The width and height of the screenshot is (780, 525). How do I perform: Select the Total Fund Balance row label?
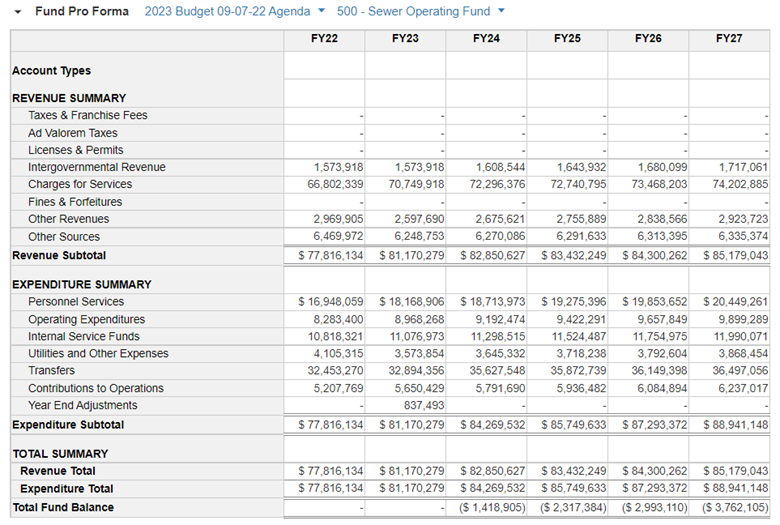[x=63, y=508]
